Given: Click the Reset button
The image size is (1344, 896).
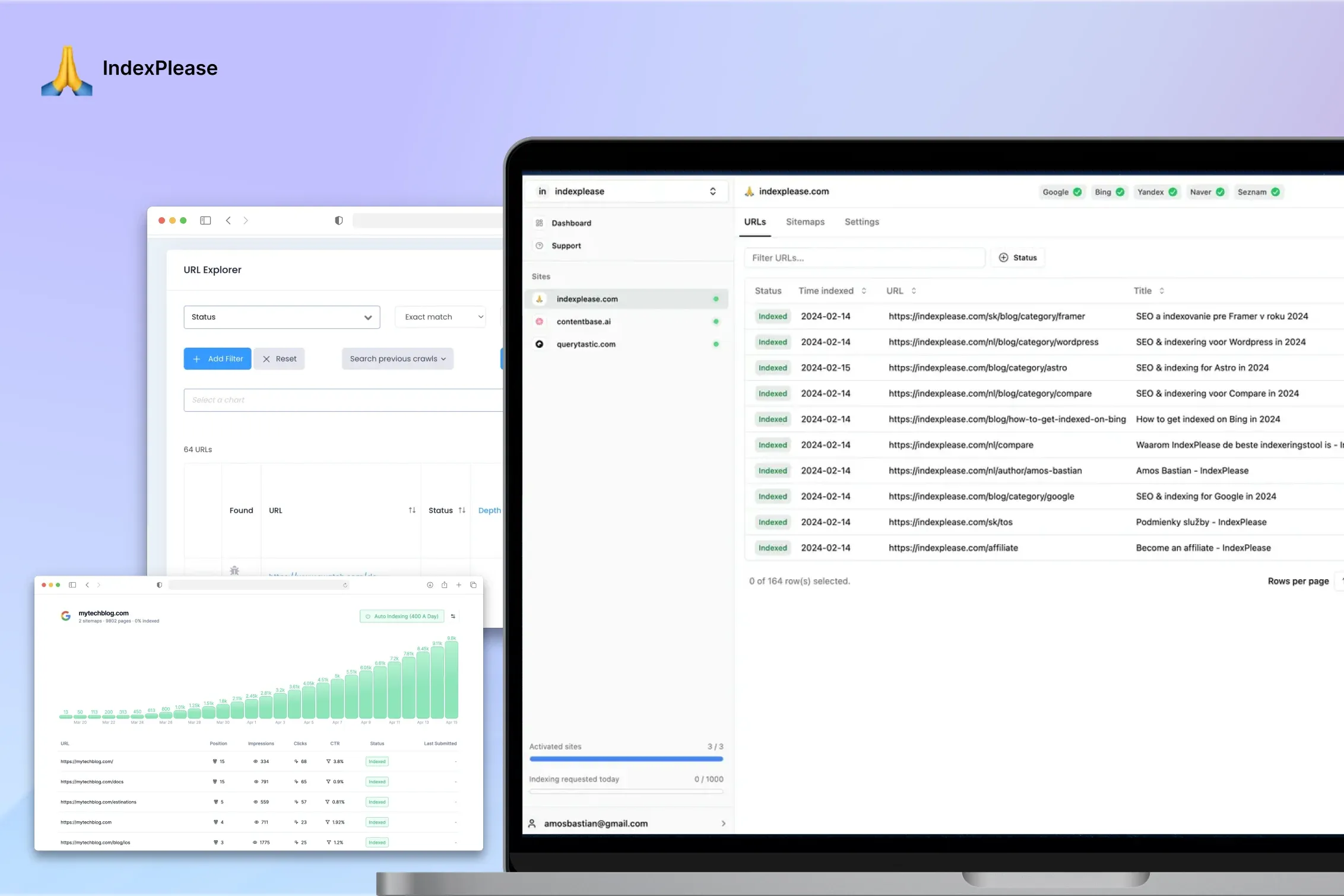Looking at the screenshot, I should [279, 359].
